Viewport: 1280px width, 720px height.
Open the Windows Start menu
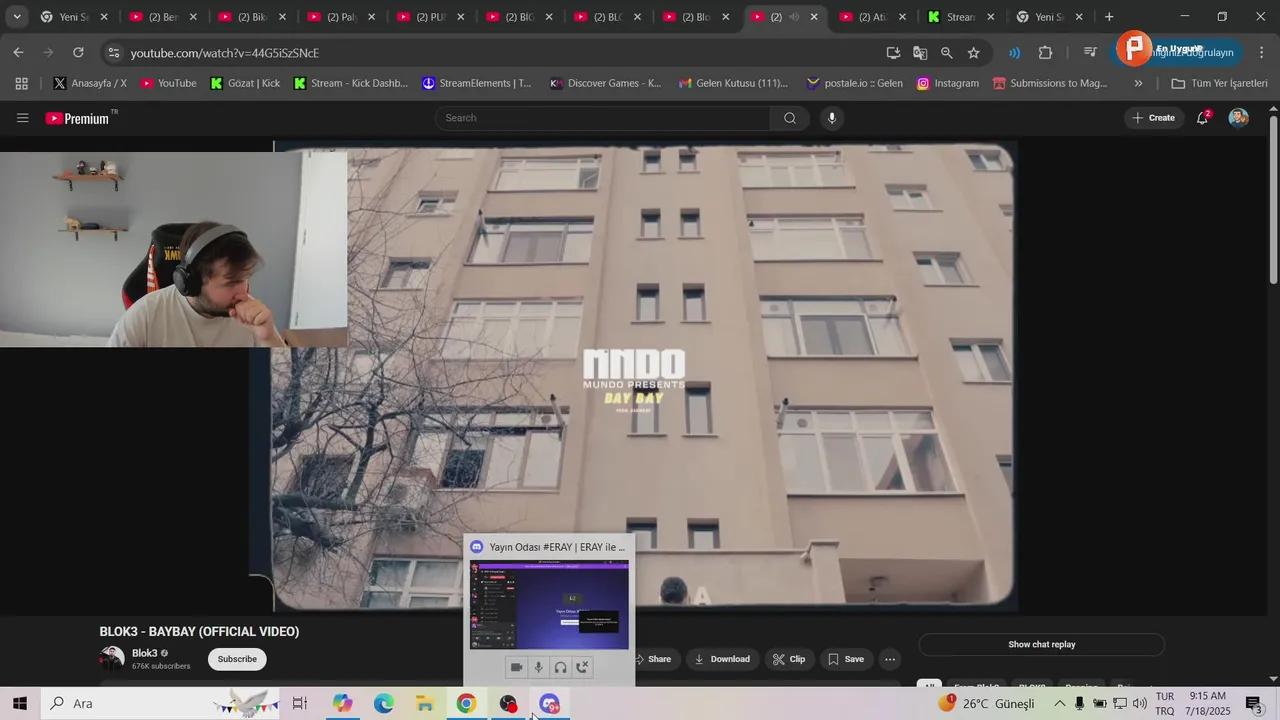tap(19, 703)
